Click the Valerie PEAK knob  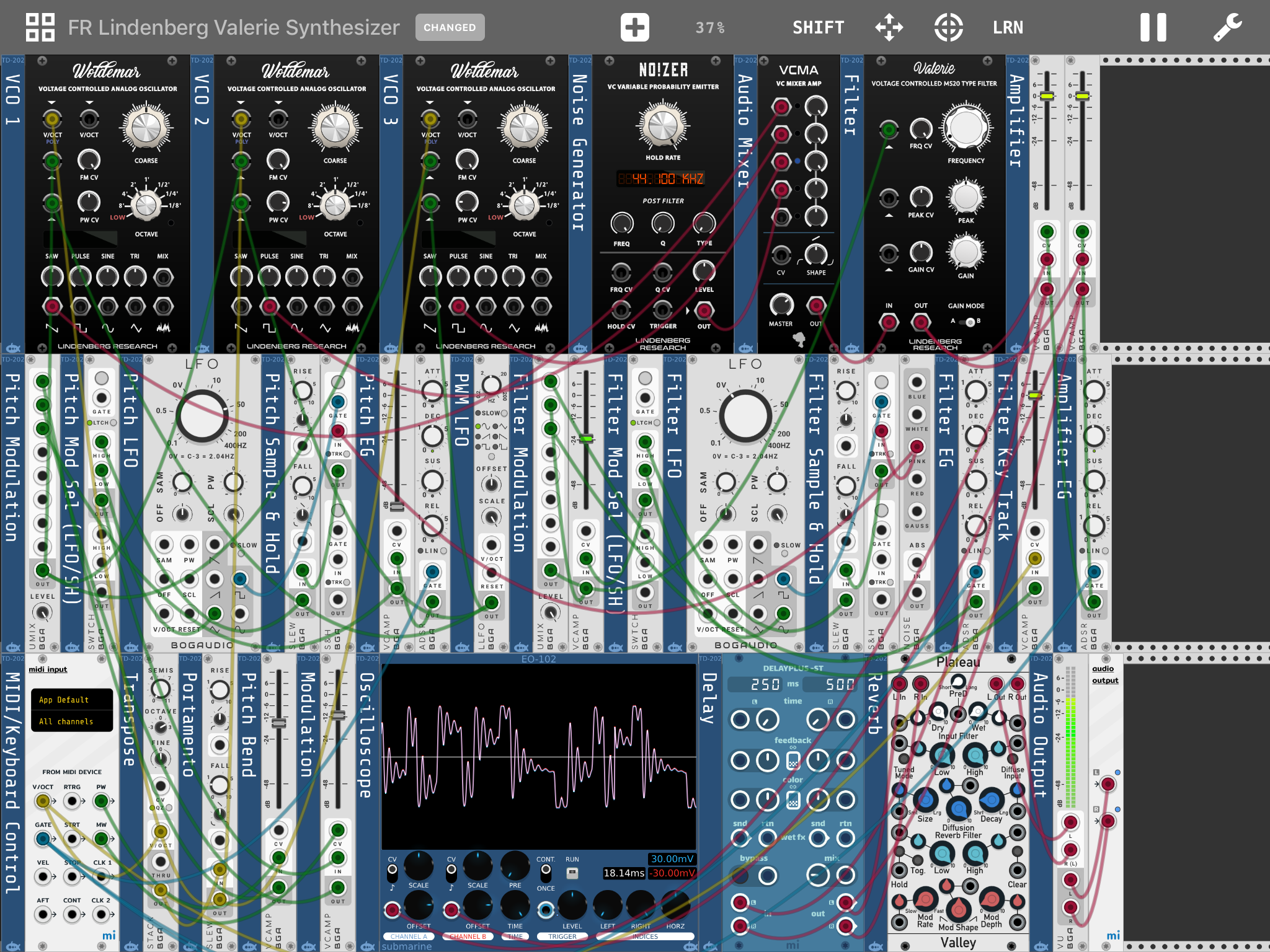(x=966, y=196)
